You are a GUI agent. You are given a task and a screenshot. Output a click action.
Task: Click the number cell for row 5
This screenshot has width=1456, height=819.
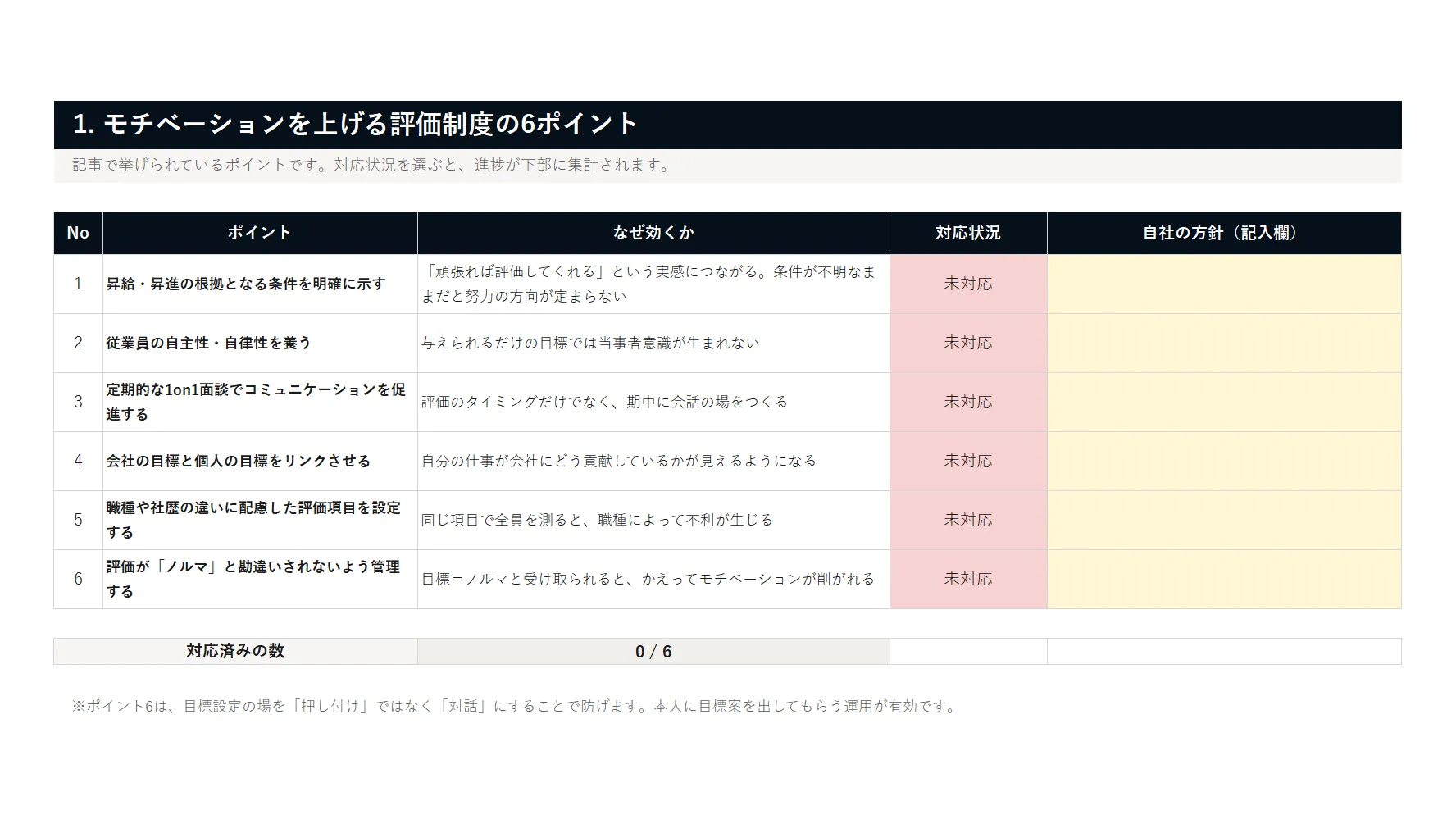pyautogui.click(x=78, y=520)
